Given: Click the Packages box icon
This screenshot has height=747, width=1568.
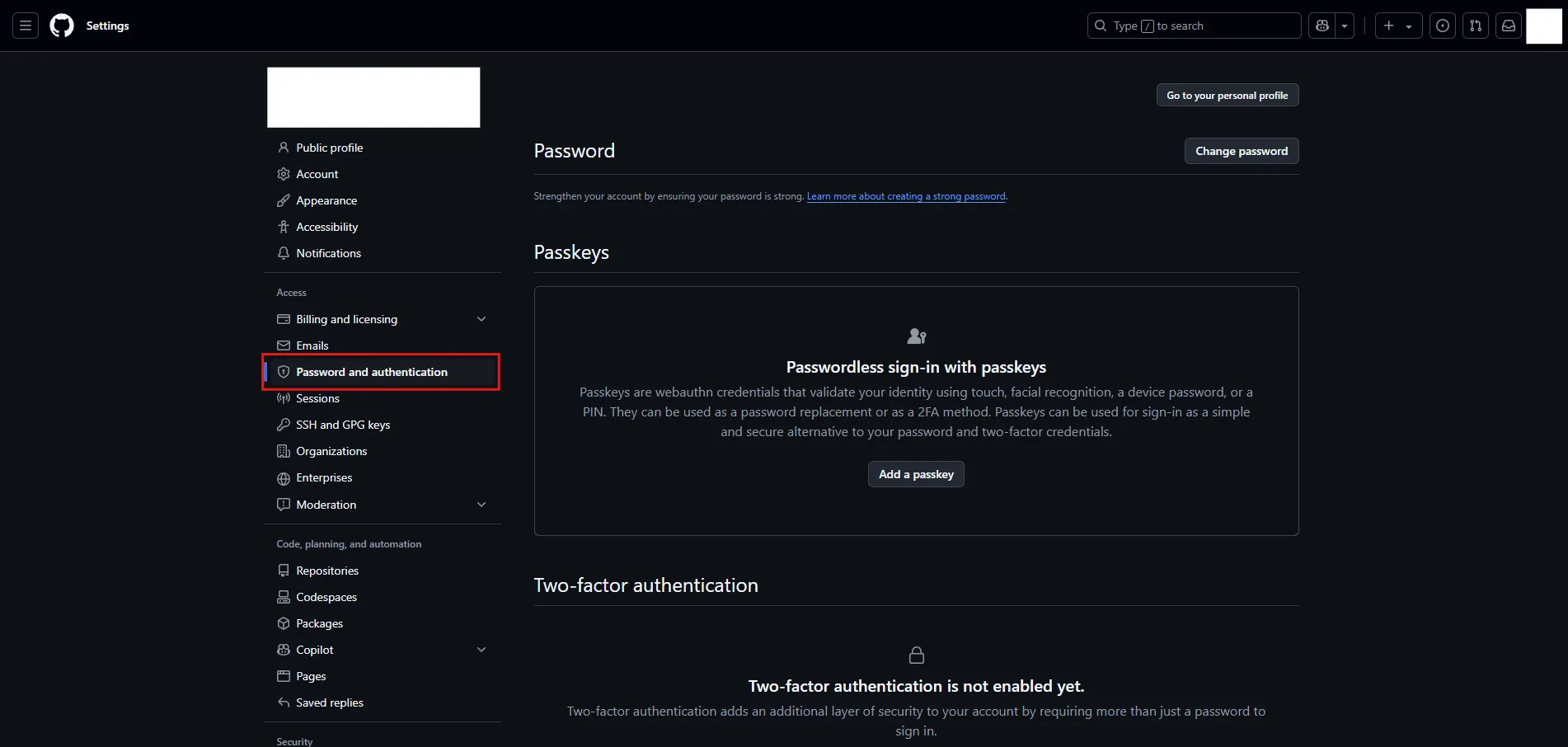Looking at the screenshot, I should (284, 623).
